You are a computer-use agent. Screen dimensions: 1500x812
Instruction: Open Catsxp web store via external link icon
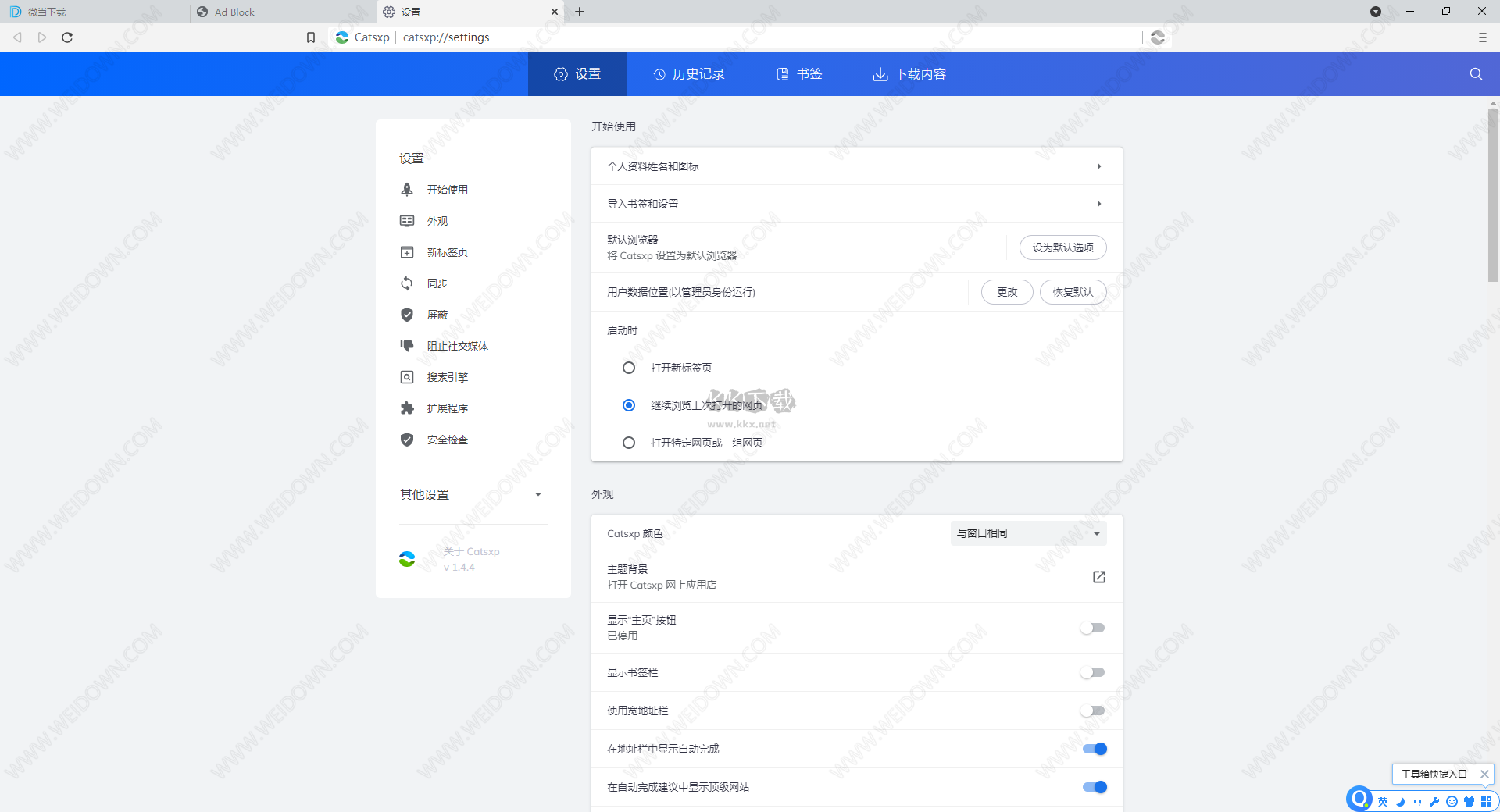(1098, 577)
